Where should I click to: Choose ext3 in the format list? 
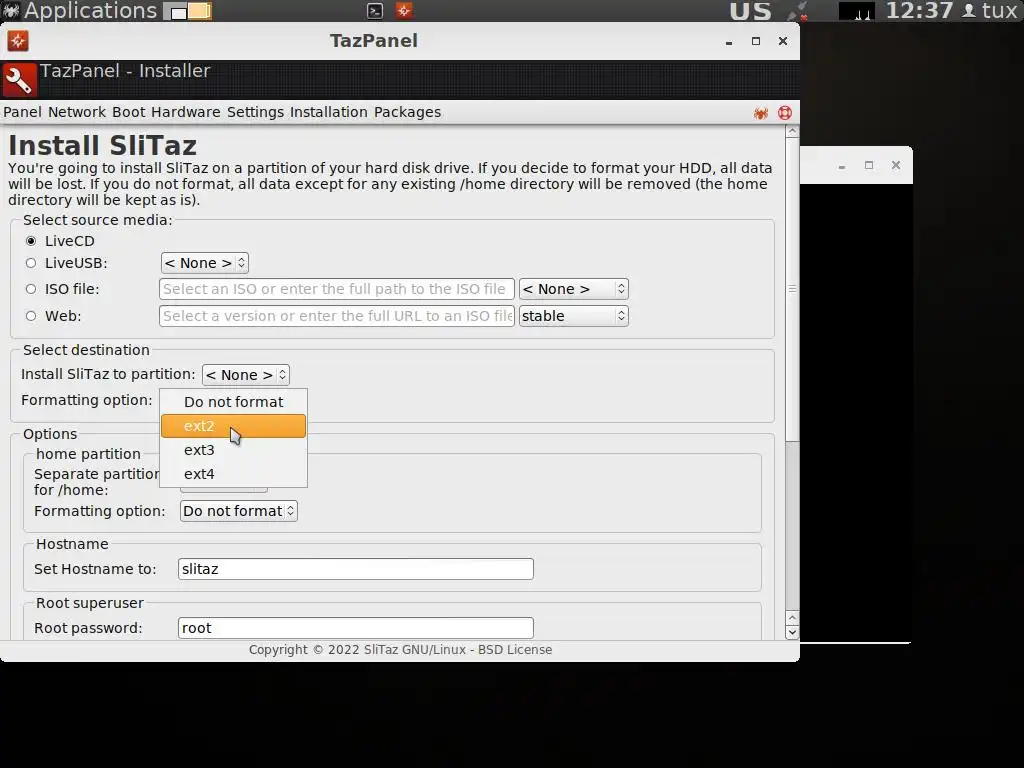pos(233,450)
